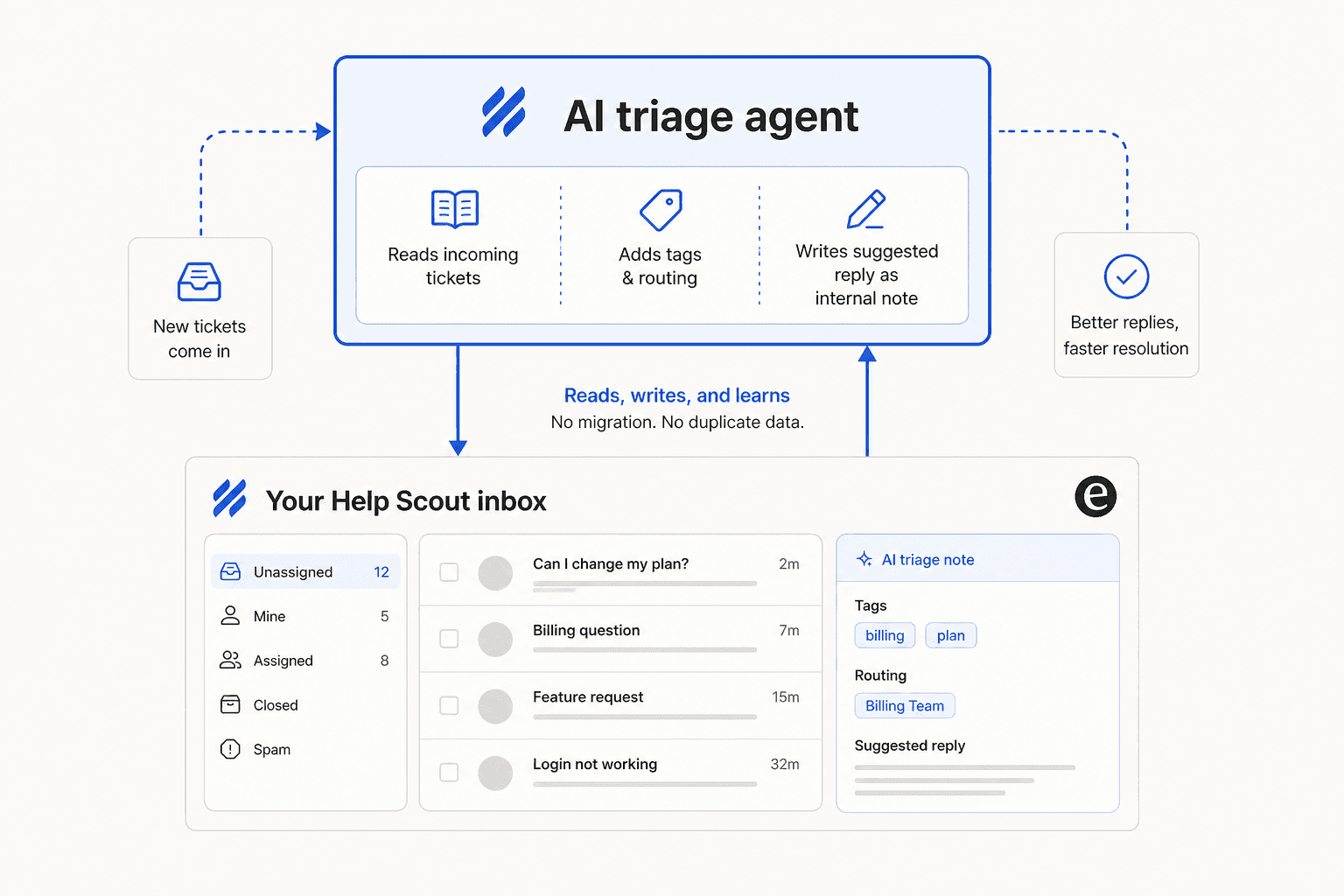Click the 2m timestamp on the first ticket

(x=789, y=563)
